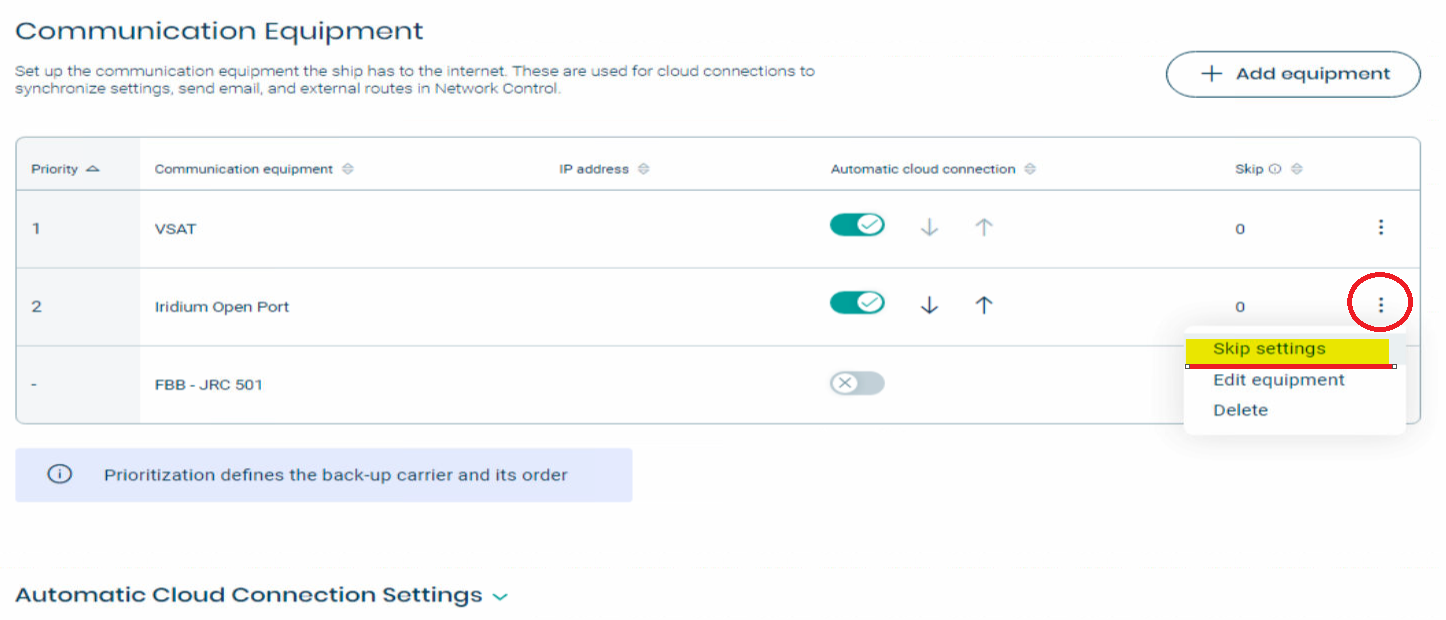
Task: Enable FBB - JRC 501 cloud connection toggle
Action: point(857,383)
